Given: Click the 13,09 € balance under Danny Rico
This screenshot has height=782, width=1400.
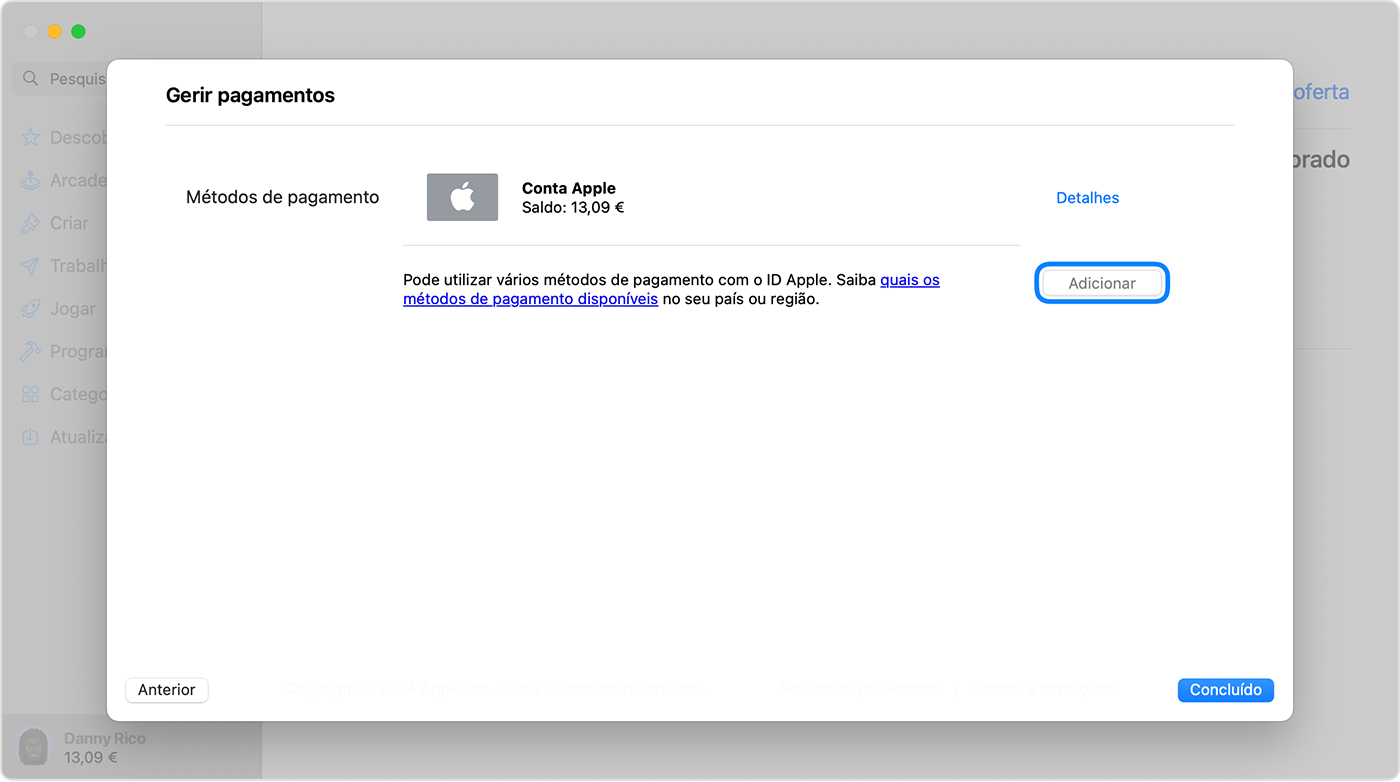Looking at the screenshot, I should [x=91, y=757].
